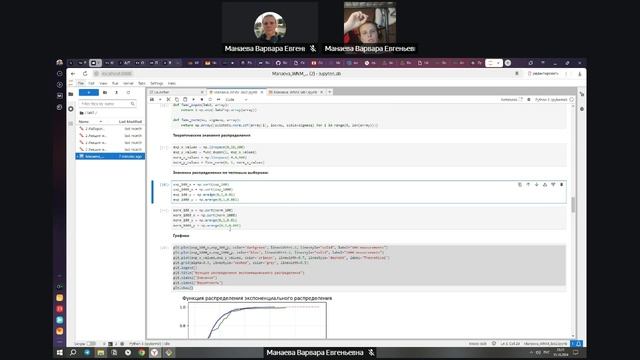Duplicate the active cell from cell toolbar
Image resolution: width=640 pixels, height=360 pixels.
click(x=520, y=185)
